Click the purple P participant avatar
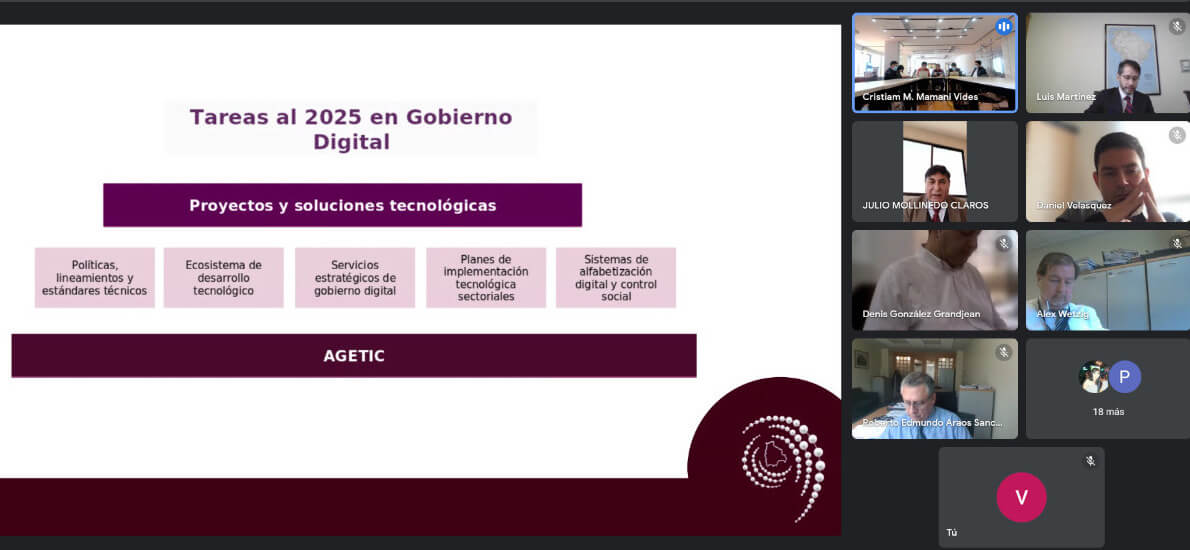1190x550 pixels. [x=1125, y=377]
